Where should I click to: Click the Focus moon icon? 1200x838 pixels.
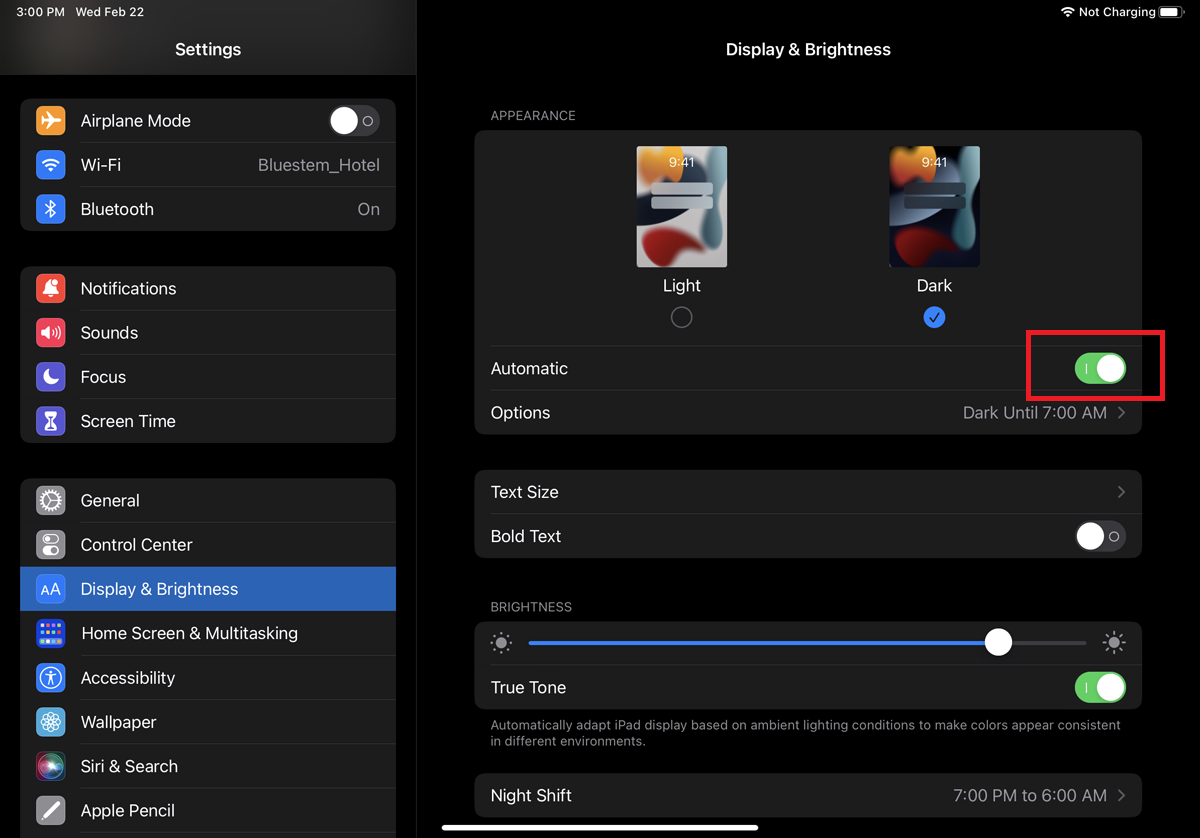(50, 376)
